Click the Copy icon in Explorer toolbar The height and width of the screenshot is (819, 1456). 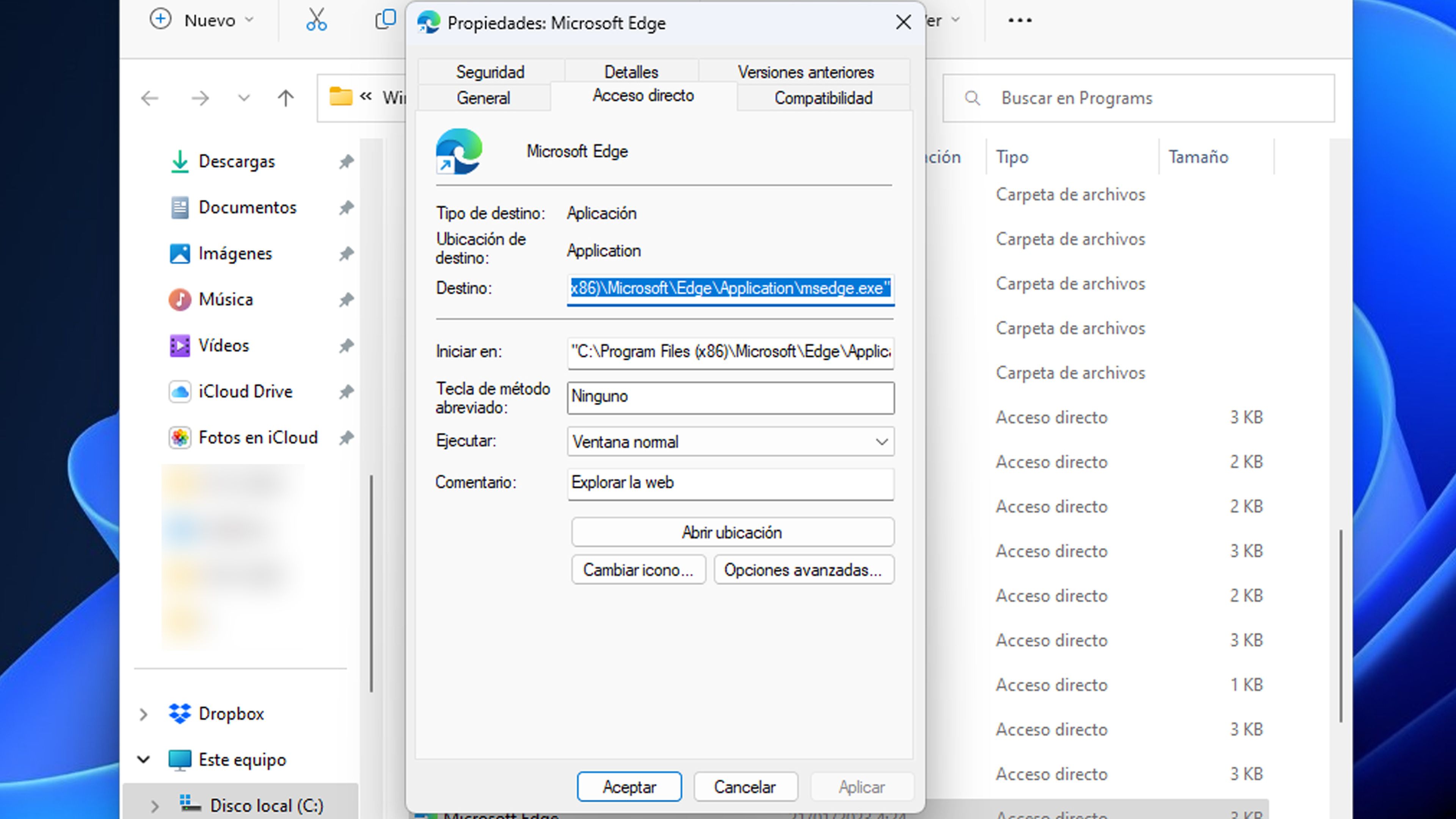pos(386,20)
